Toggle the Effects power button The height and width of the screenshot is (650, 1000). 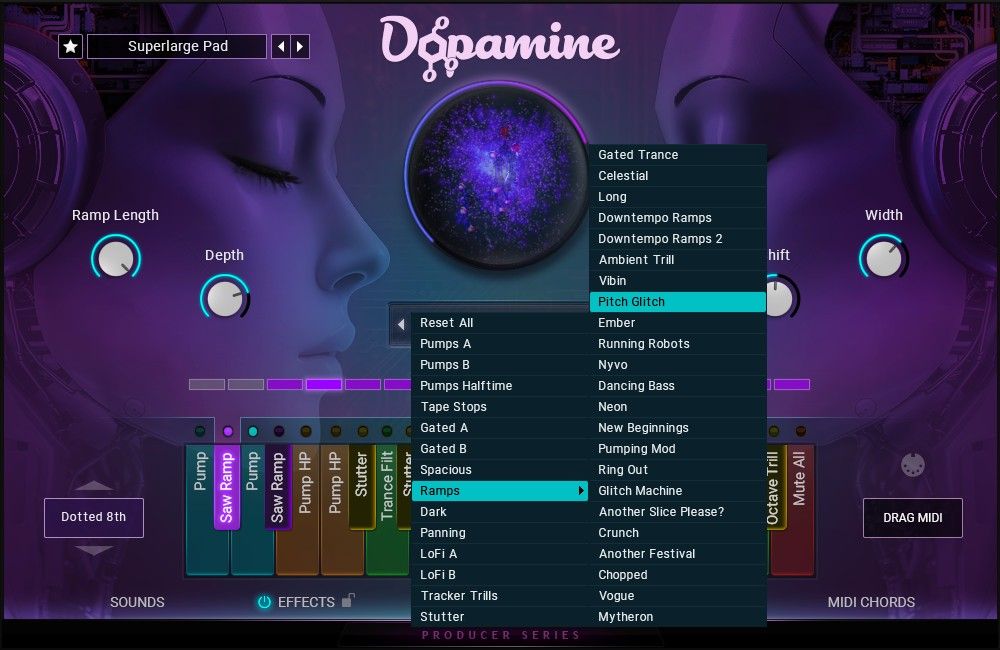[x=264, y=602]
